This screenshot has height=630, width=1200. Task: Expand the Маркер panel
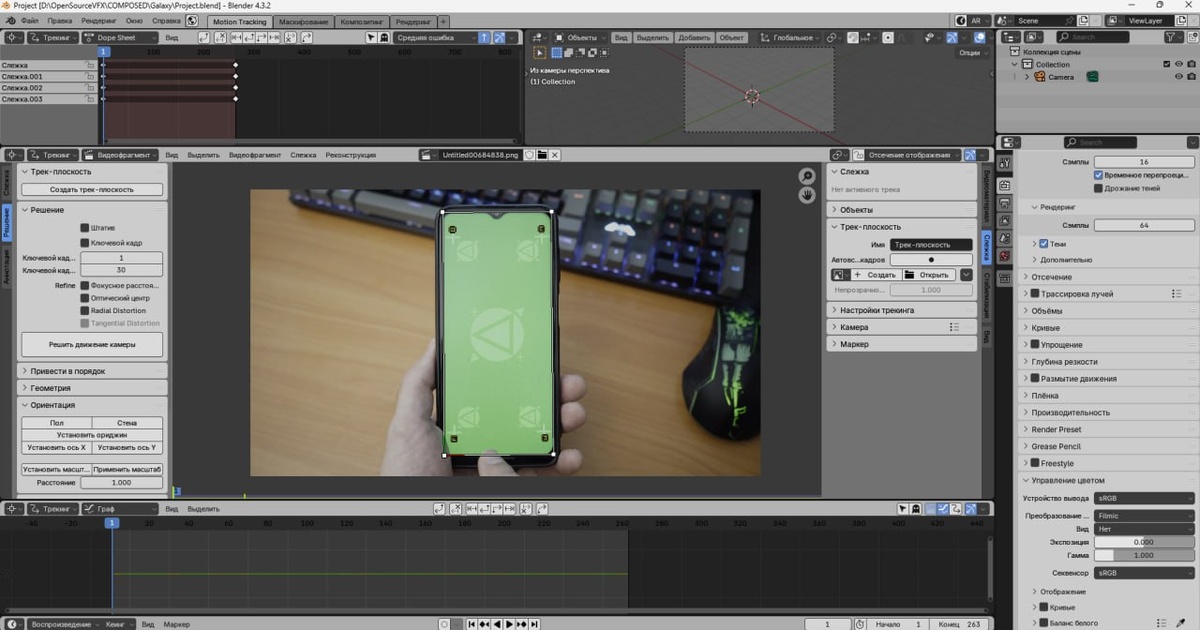point(901,344)
